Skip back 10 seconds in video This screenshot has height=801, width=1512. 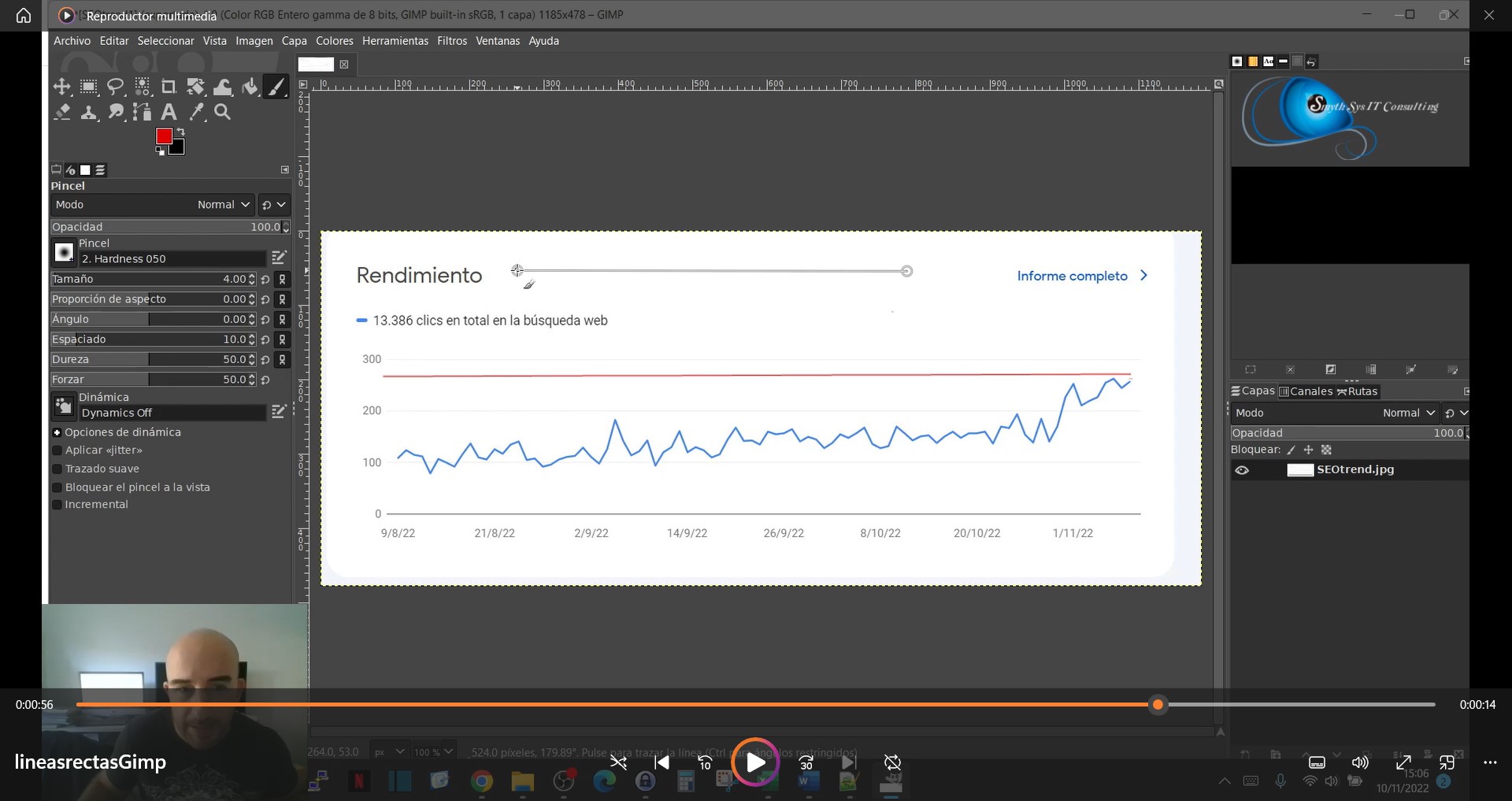[x=705, y=762]
